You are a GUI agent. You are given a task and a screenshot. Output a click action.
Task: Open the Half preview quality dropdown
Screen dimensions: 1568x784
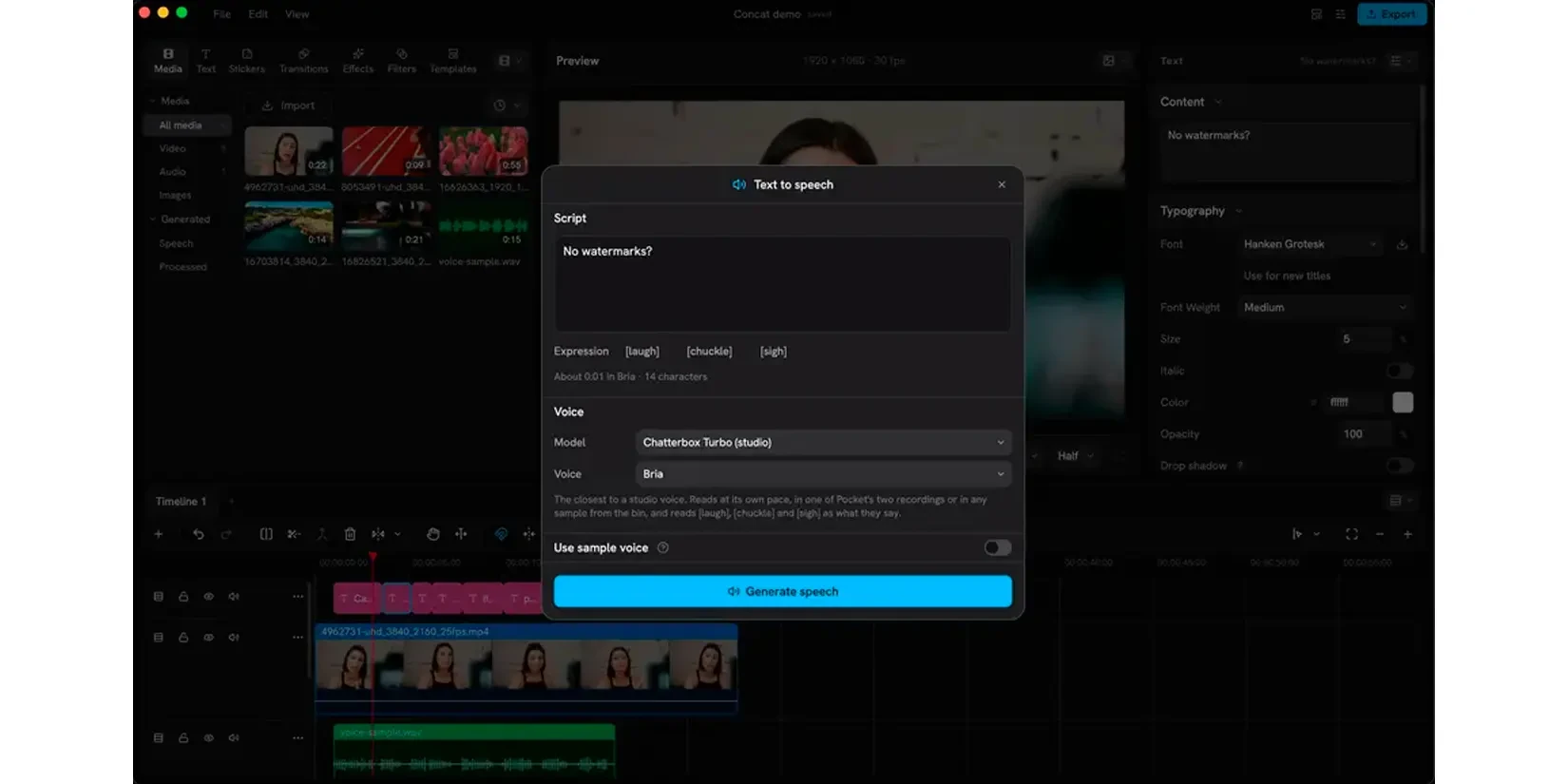point(1075,456)
